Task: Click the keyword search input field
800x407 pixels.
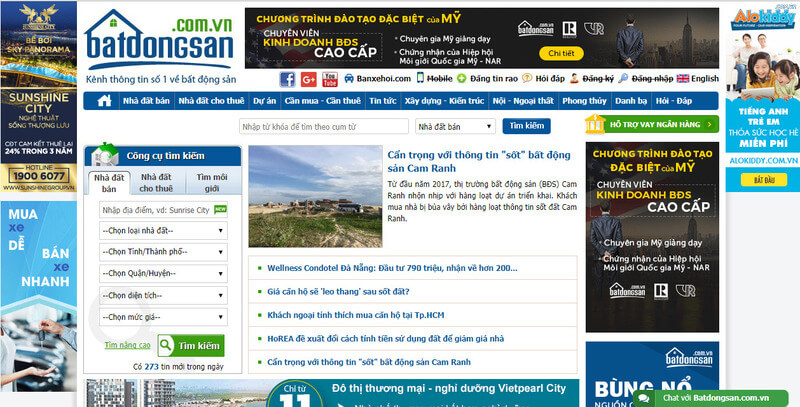Action: [323, 126]
